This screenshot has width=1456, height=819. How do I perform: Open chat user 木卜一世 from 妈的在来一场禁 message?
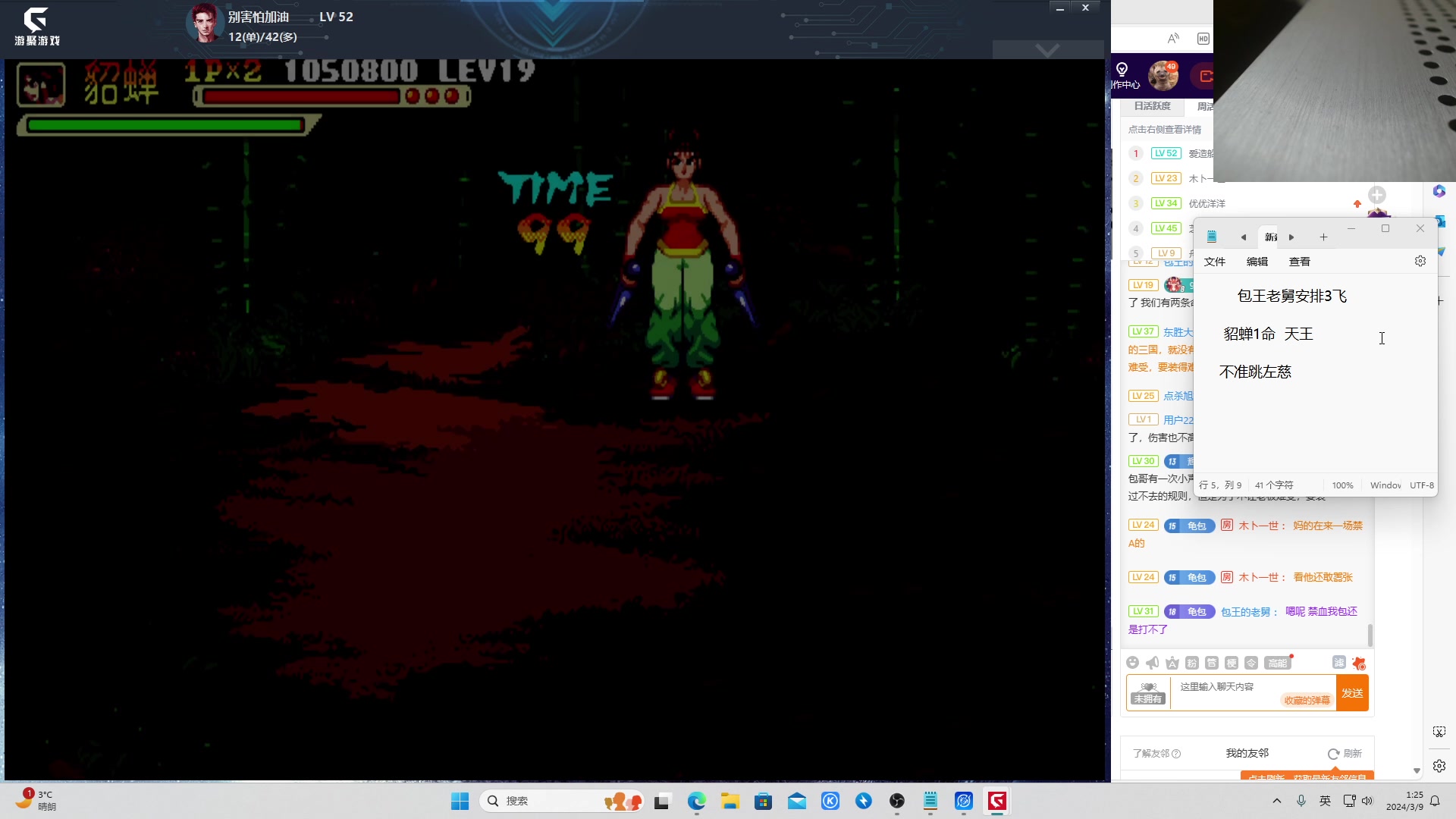(1258, 526)
